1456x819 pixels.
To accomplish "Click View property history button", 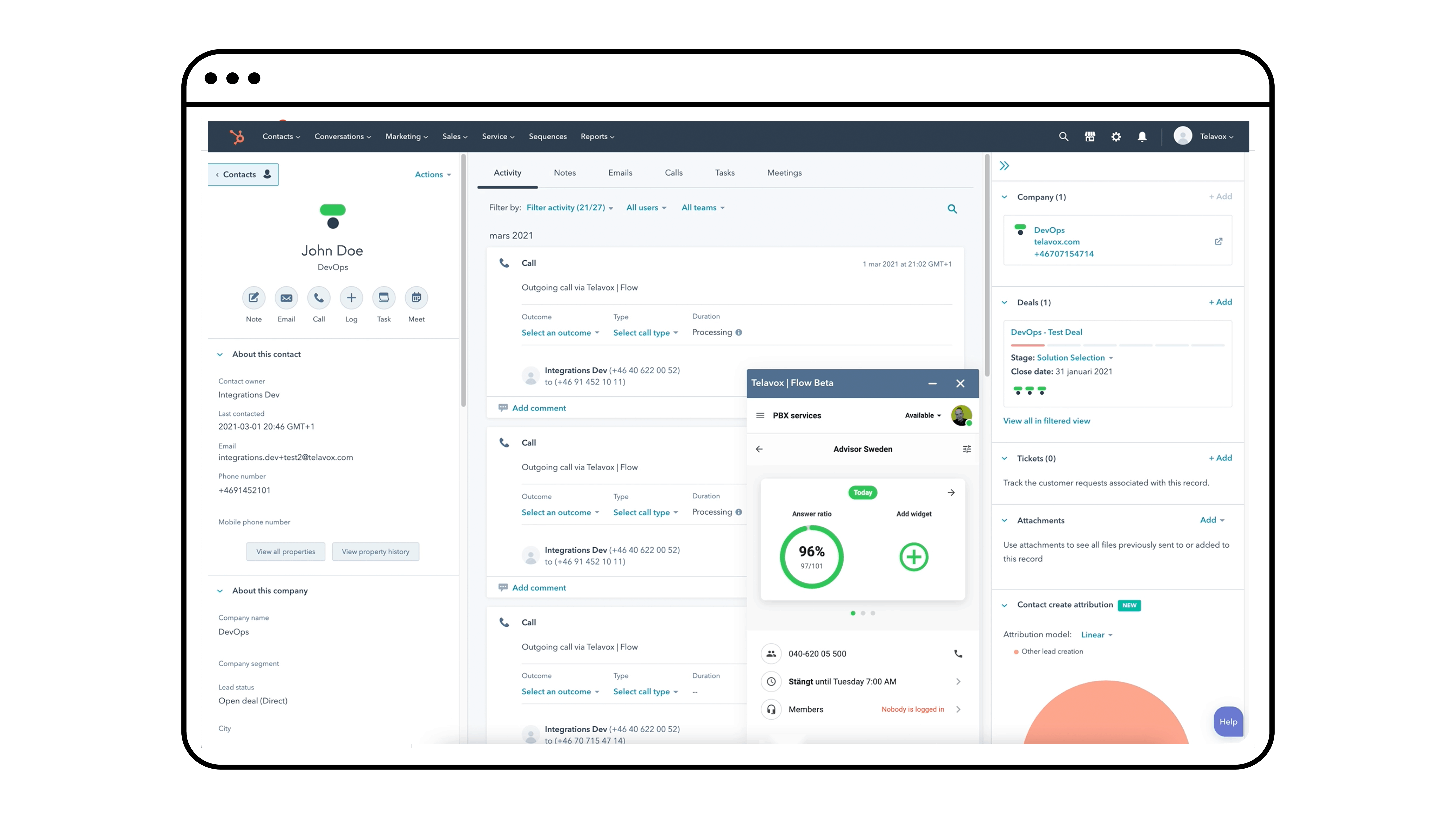I will (375, 552).
